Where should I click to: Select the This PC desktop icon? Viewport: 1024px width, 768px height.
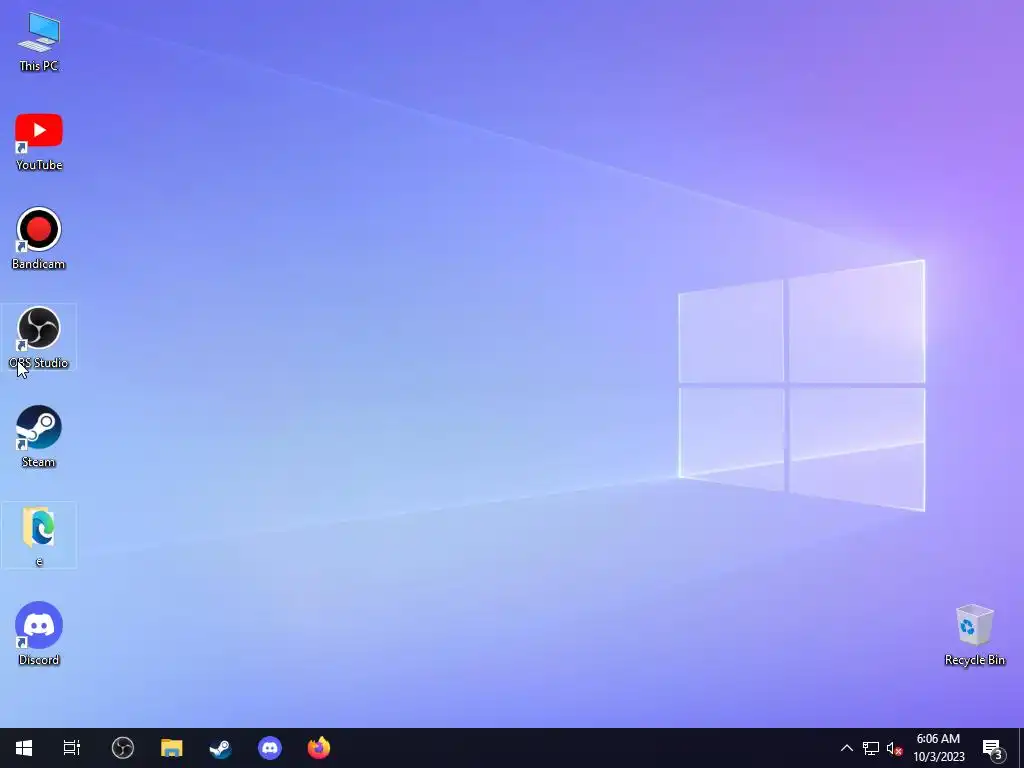(x=39, y=41)
